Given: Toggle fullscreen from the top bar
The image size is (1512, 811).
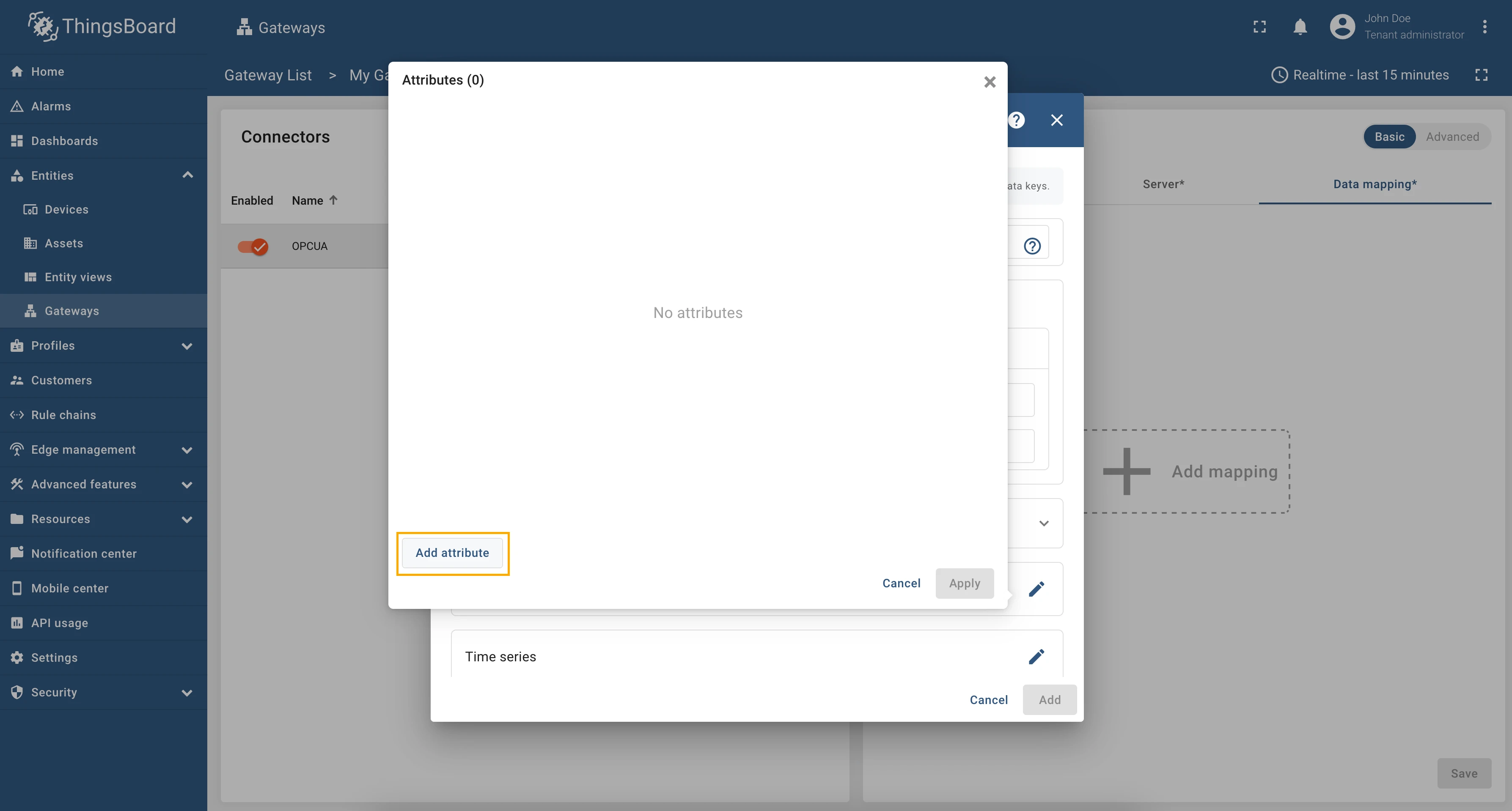Looking at the screenshot, I should point(1259,27).
